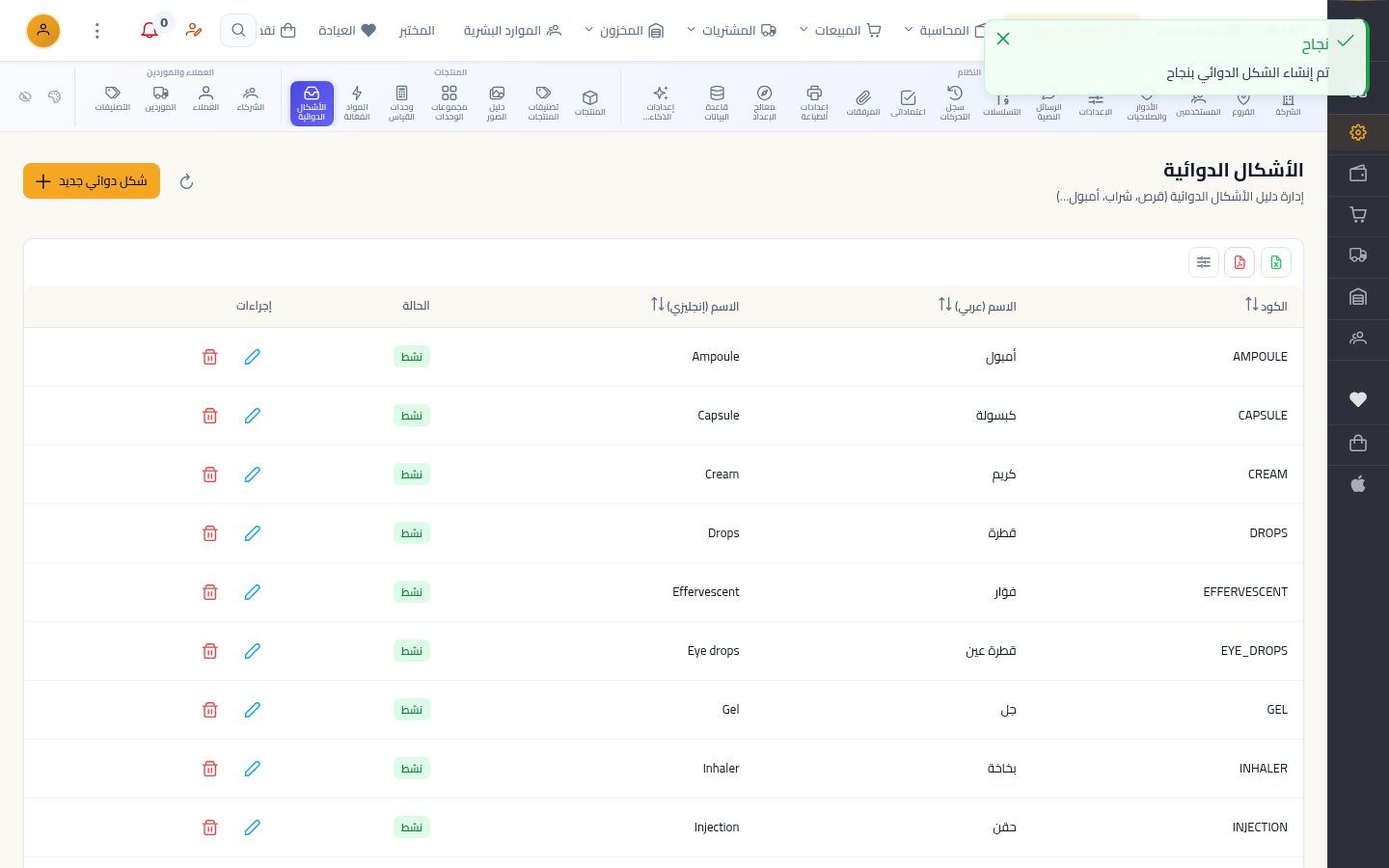The height and width of the screenshot is (868, 1389).
Task: Open اعتماداتي approvals check icon
Action: pos(908,103)
